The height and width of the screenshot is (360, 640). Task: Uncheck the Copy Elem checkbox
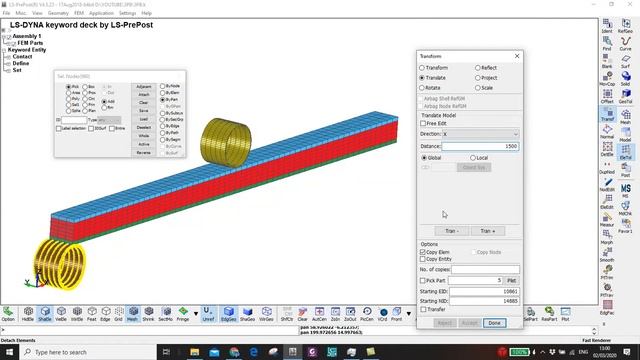[423, 252]
